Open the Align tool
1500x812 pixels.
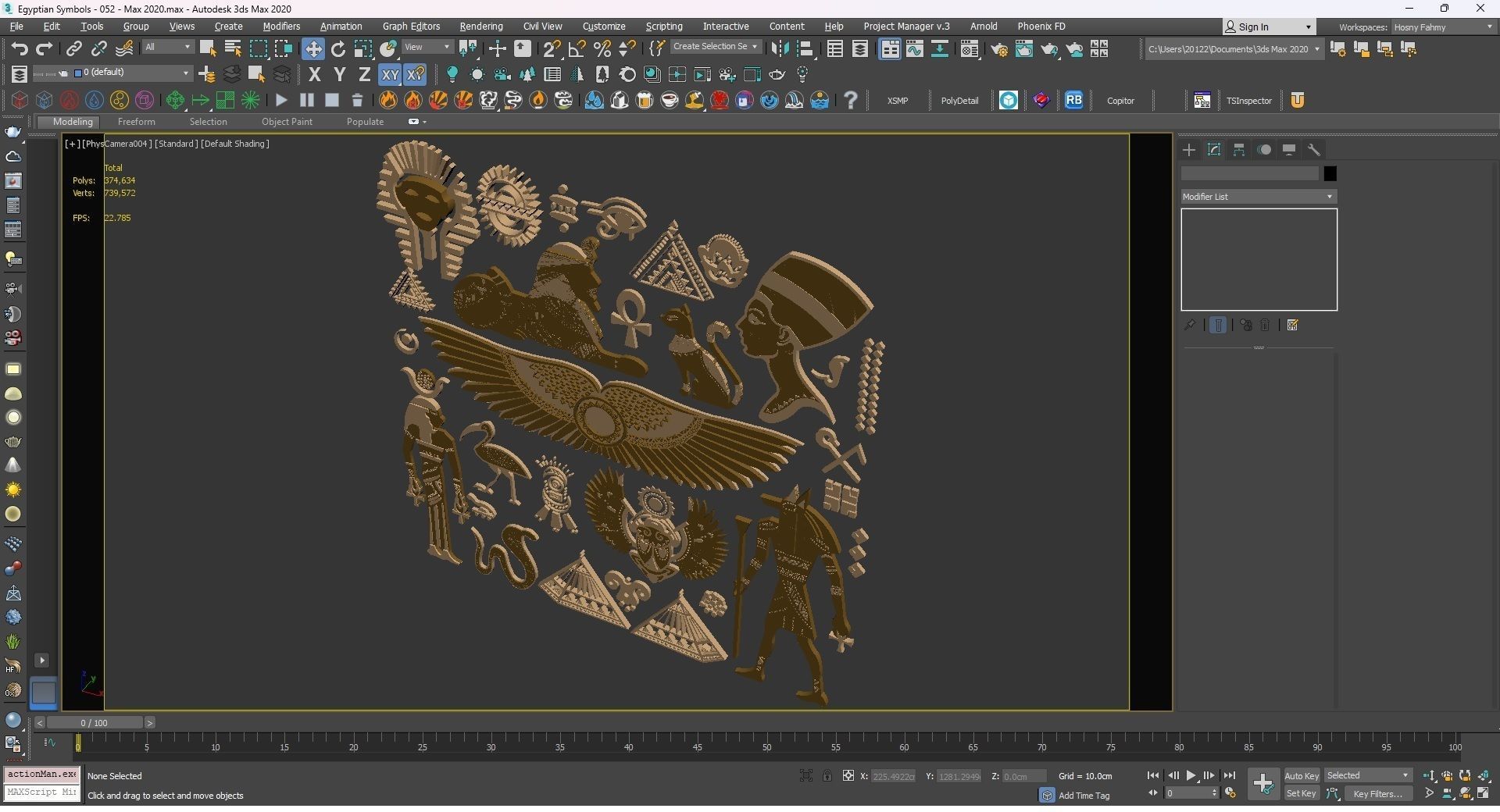pyautogui.click(x=805, y=48)
